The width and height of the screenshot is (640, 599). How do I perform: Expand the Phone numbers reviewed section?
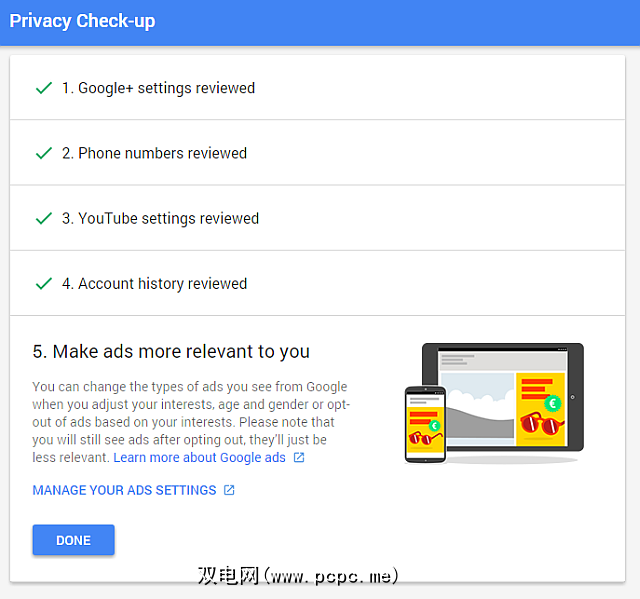pyautogui.click(x=154, y=153)
